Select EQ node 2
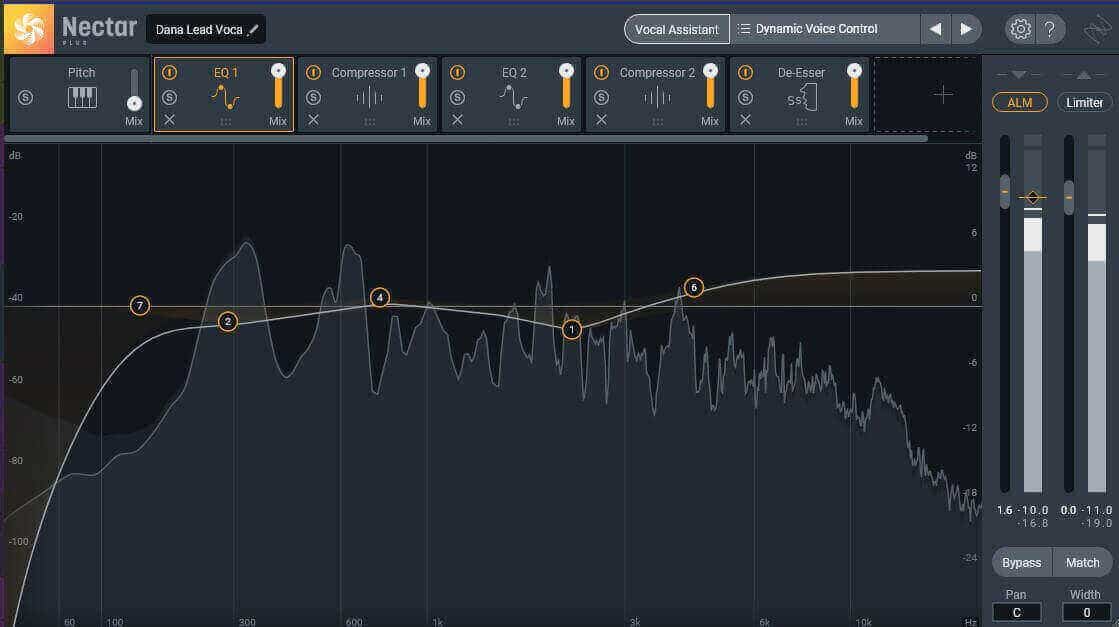 pos(228,322)
